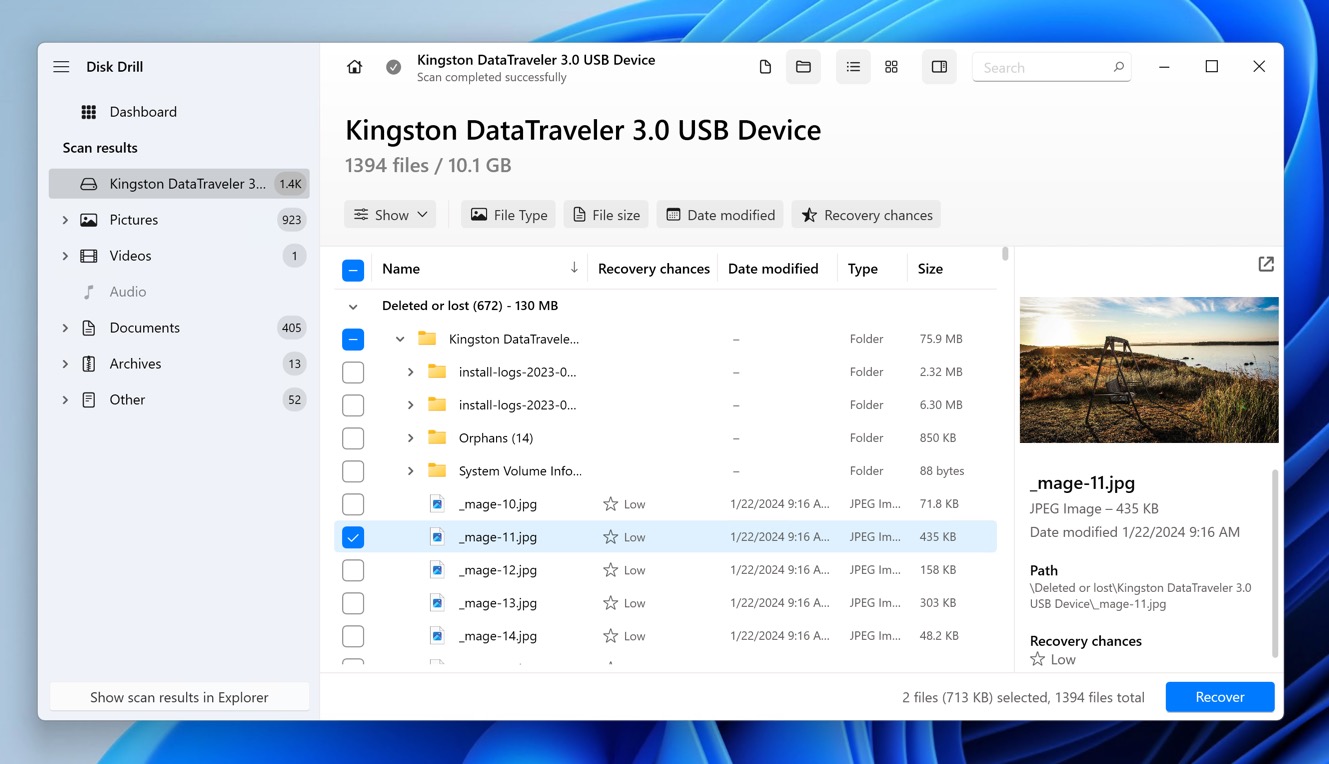Check the _mage-12.jpg checkbox
This screenshot has height=764, width=1329.
tap(353, 570)
